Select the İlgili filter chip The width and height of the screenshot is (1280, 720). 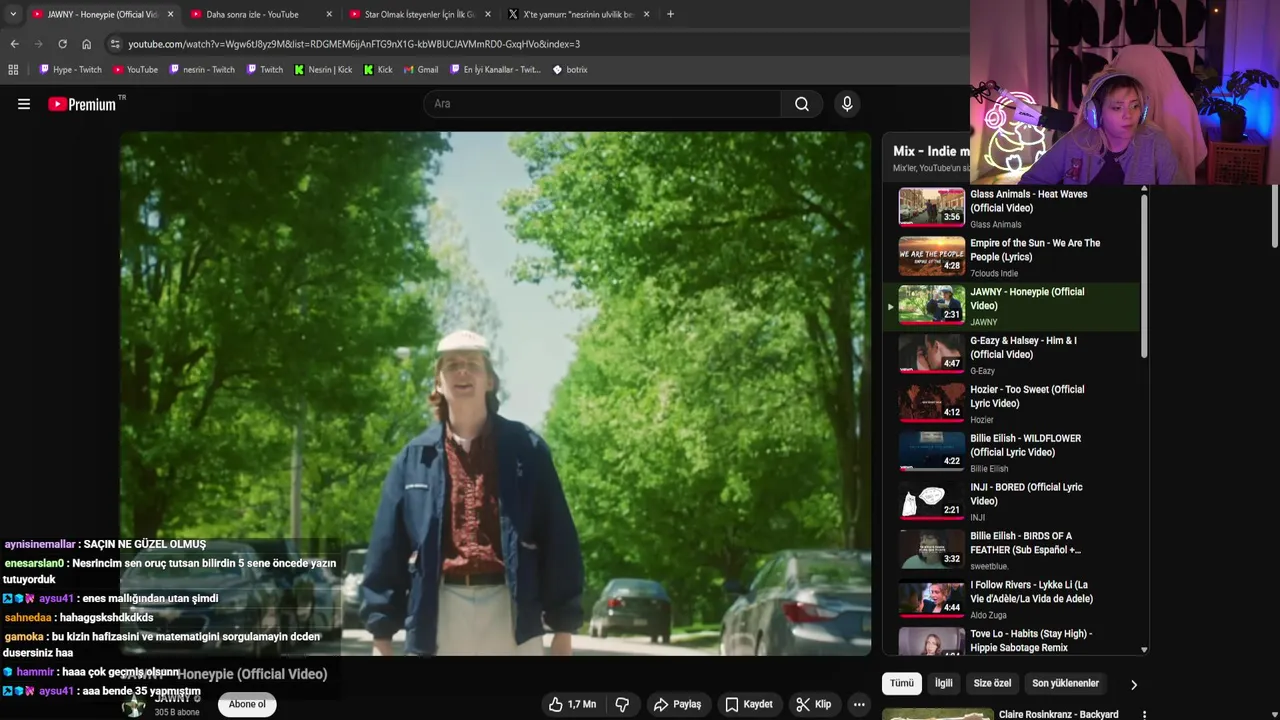pos(943,683)
